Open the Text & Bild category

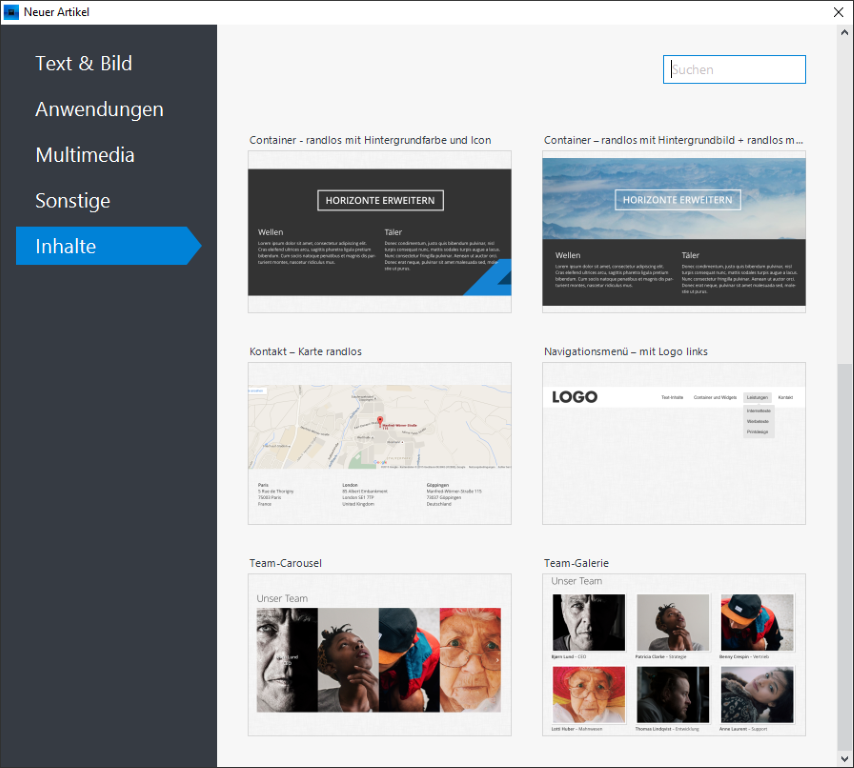tap(84, 64)
